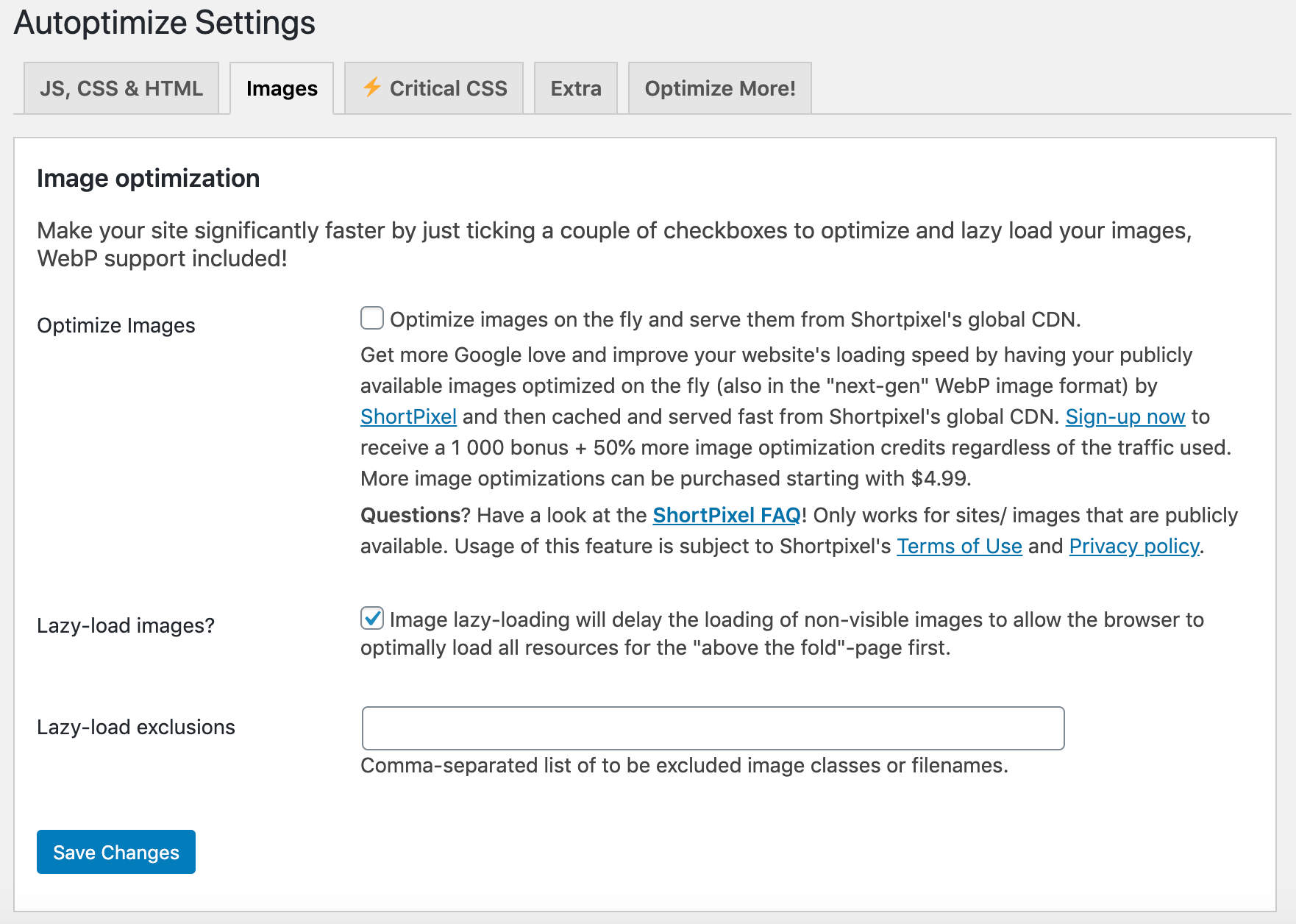Select the Images tab
This screenshot has width=1296, height=924.
click(x=282, y=88)
